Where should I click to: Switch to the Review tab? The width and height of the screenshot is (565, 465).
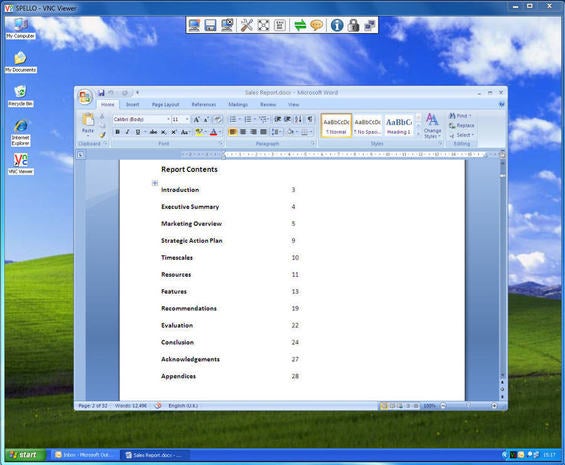point(268,105)
